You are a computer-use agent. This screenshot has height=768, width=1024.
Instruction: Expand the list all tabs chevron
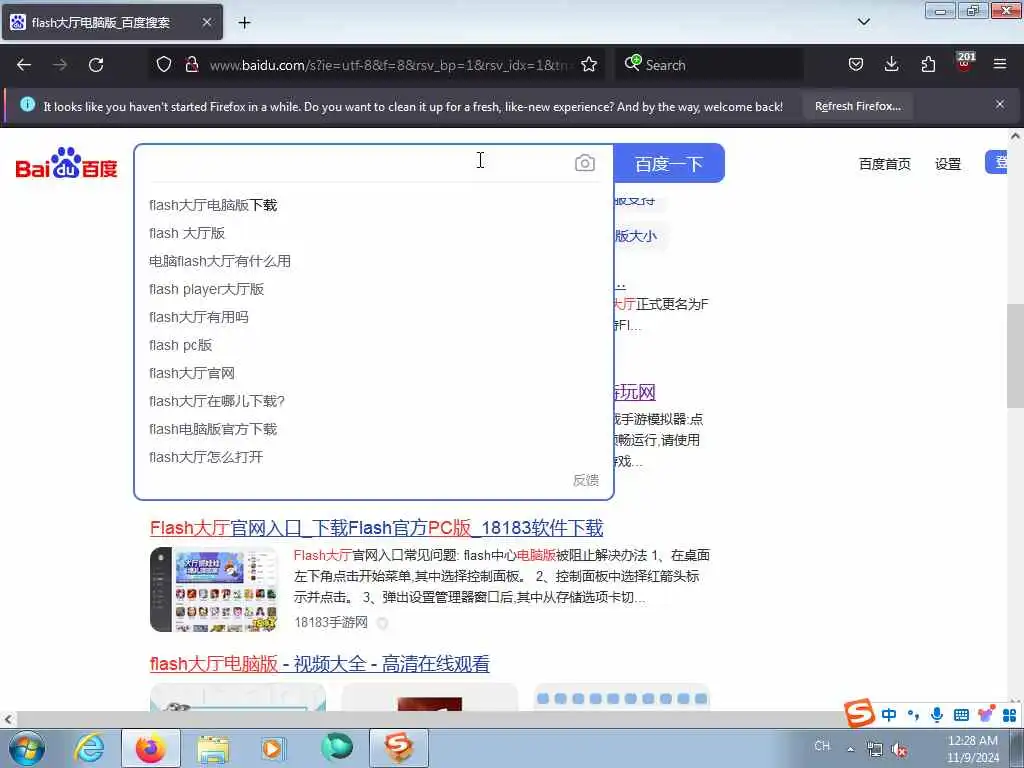[864, 22]
